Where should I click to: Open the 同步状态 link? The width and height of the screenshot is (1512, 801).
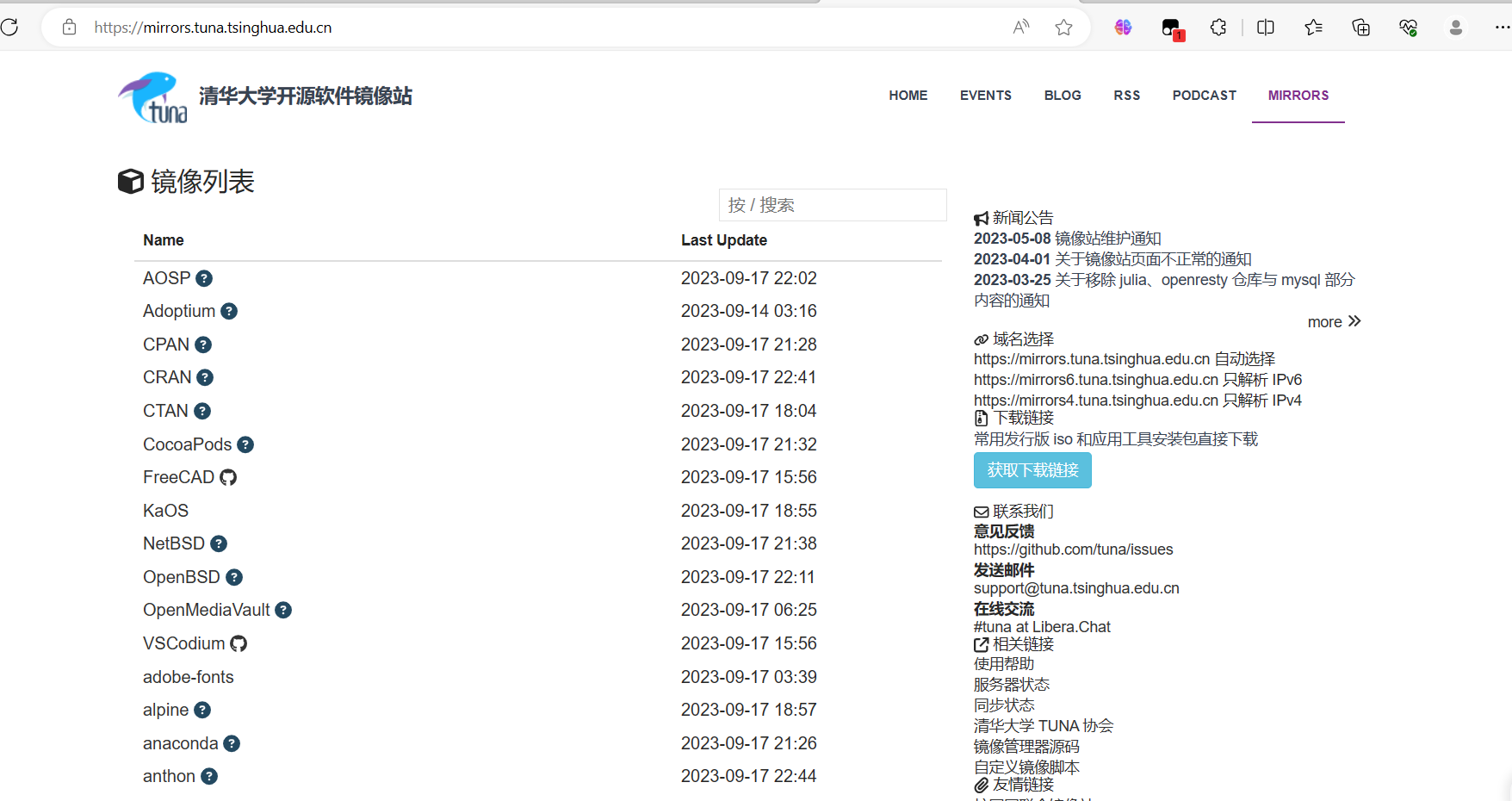1004,705
